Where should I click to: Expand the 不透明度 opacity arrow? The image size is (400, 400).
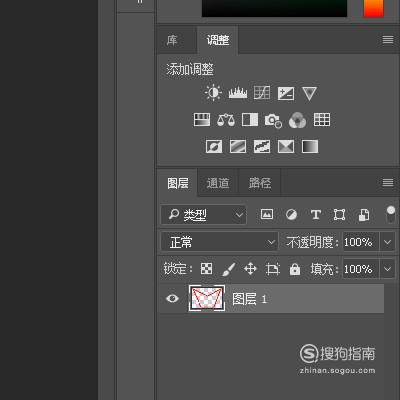coord(387,242)
